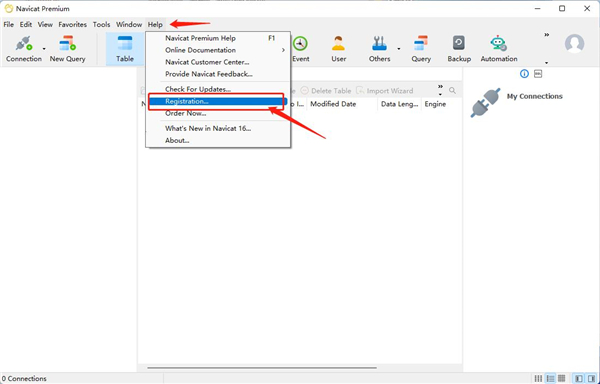This screenshot has width=600, height=384.
Task: Expand the Others dropdown arrow
Action: coord(399,49)
